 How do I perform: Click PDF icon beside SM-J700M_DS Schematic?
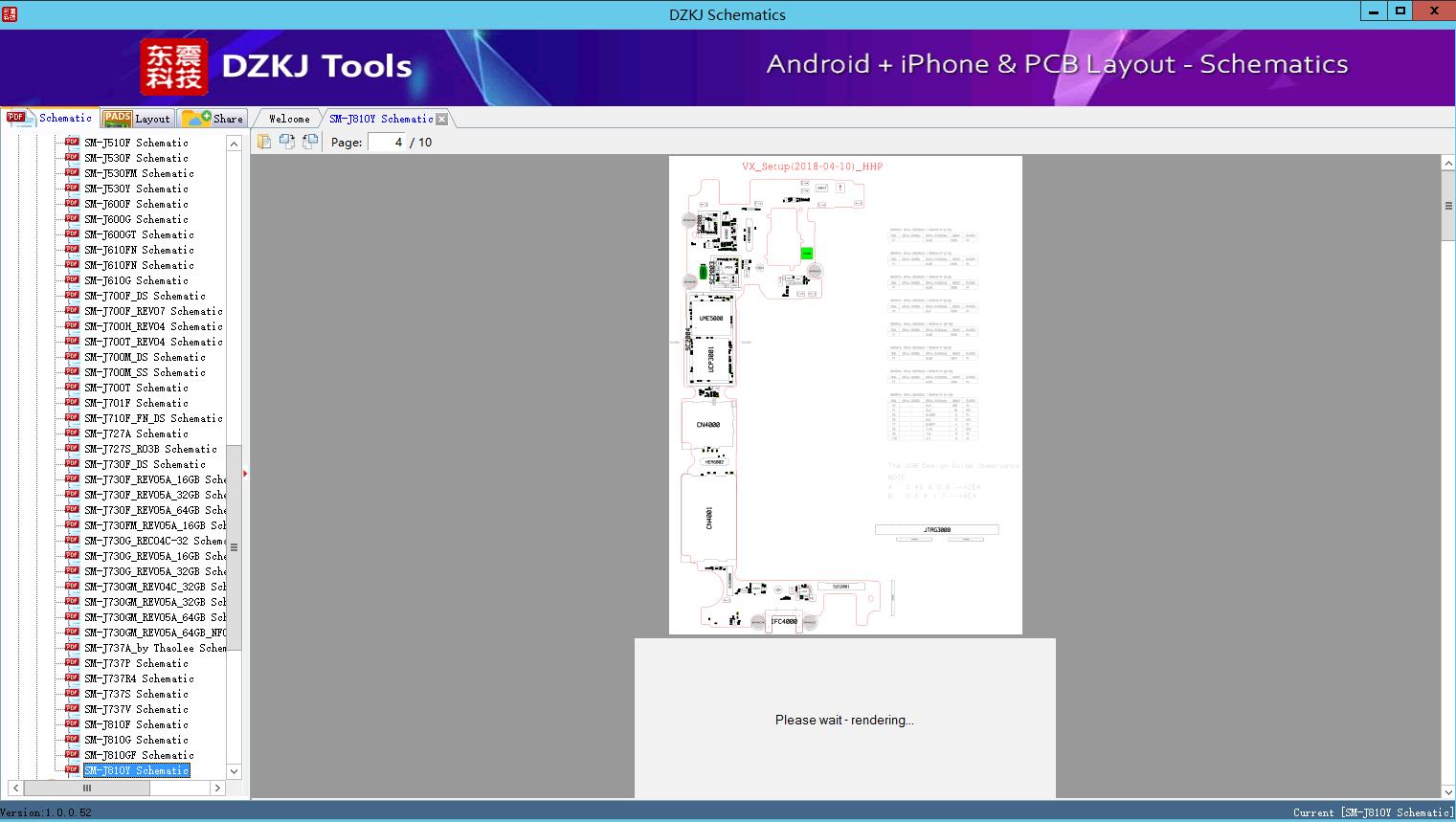72,356
